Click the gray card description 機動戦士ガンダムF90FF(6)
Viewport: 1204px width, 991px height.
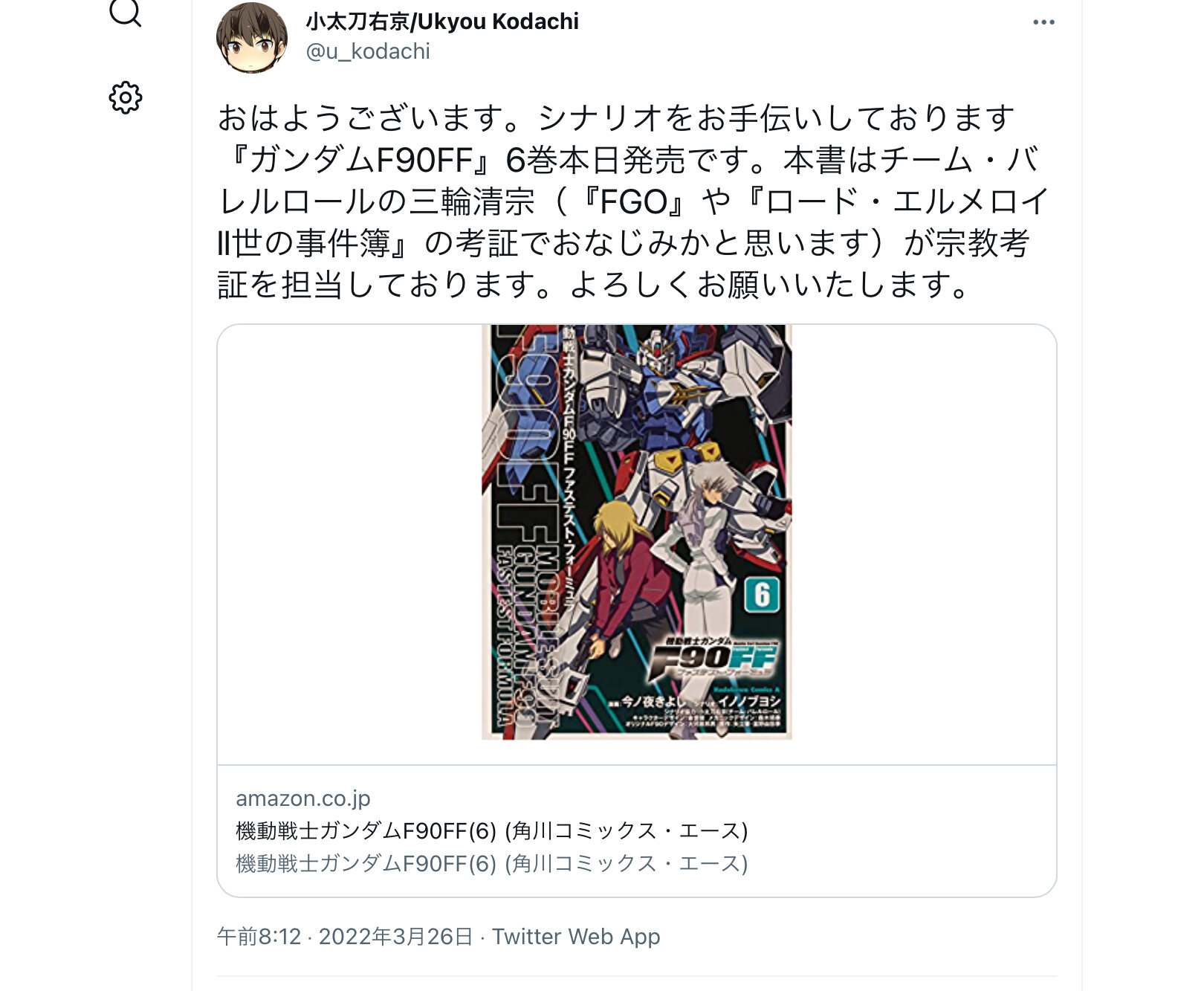click(x=492, y=863)
